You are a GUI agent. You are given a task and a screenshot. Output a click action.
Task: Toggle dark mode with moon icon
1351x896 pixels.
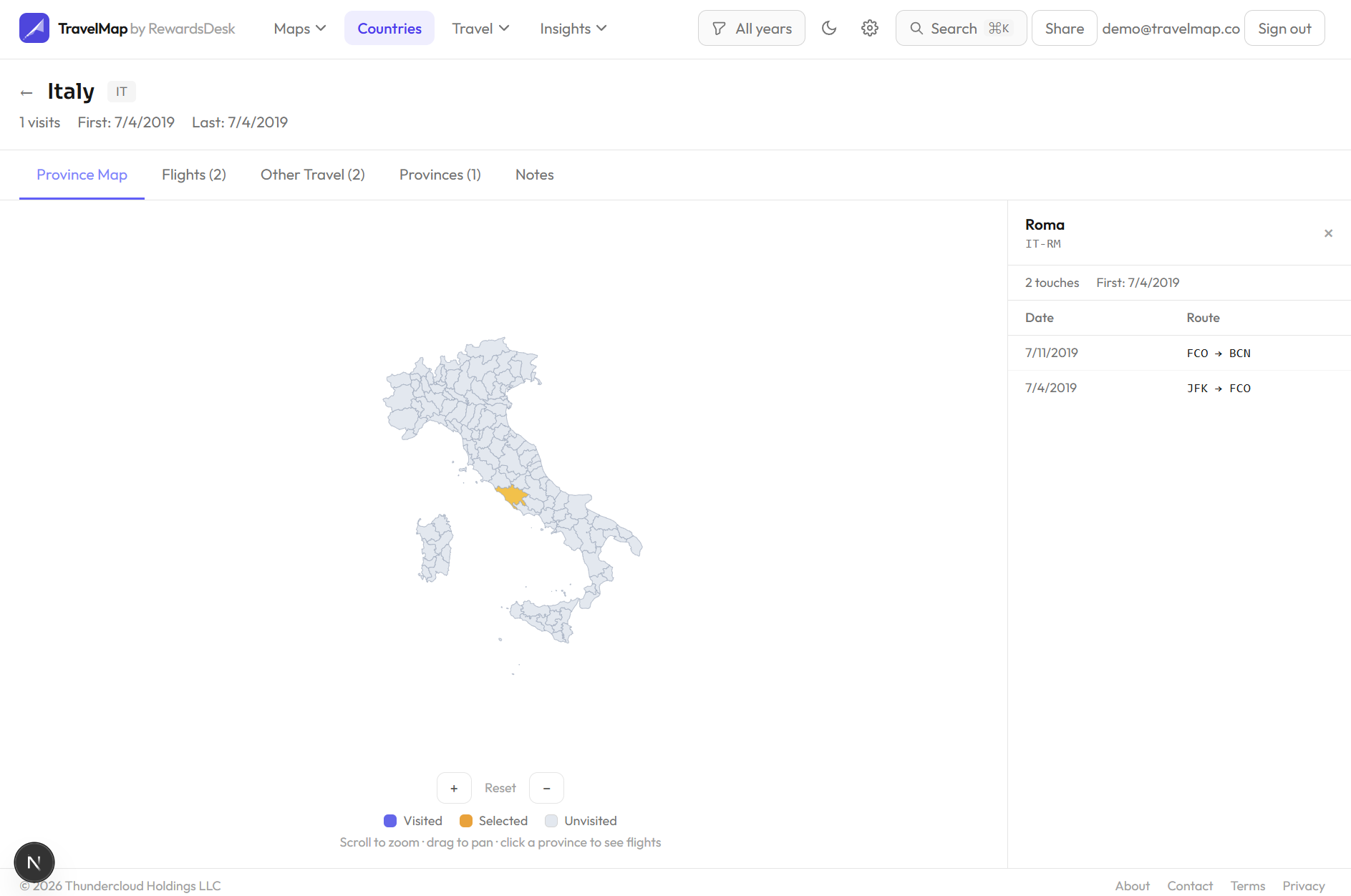(829, 28)
